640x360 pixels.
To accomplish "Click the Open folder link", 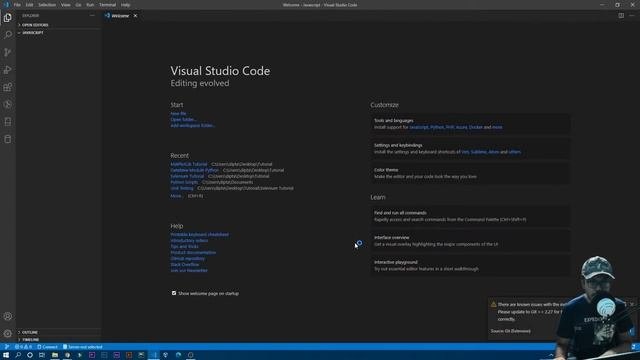I will click(x=183, y=120).
